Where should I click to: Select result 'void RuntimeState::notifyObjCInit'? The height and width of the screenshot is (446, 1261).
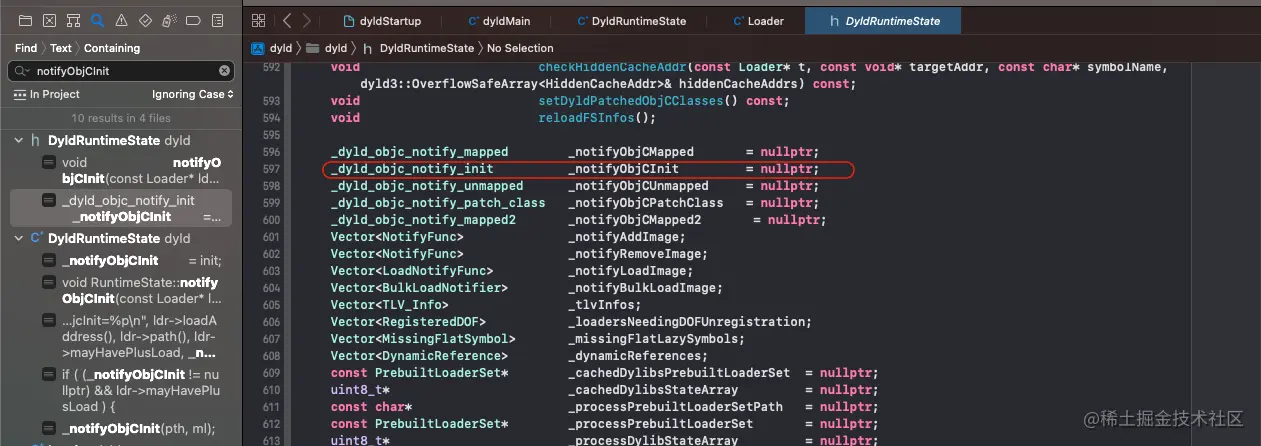click(x=121, y=291)
